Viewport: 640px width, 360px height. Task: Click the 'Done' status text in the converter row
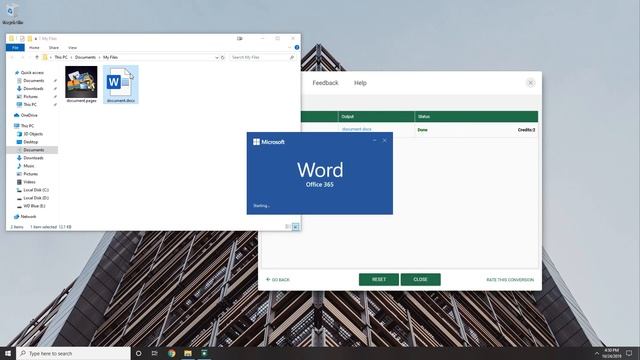click(422, 130)
